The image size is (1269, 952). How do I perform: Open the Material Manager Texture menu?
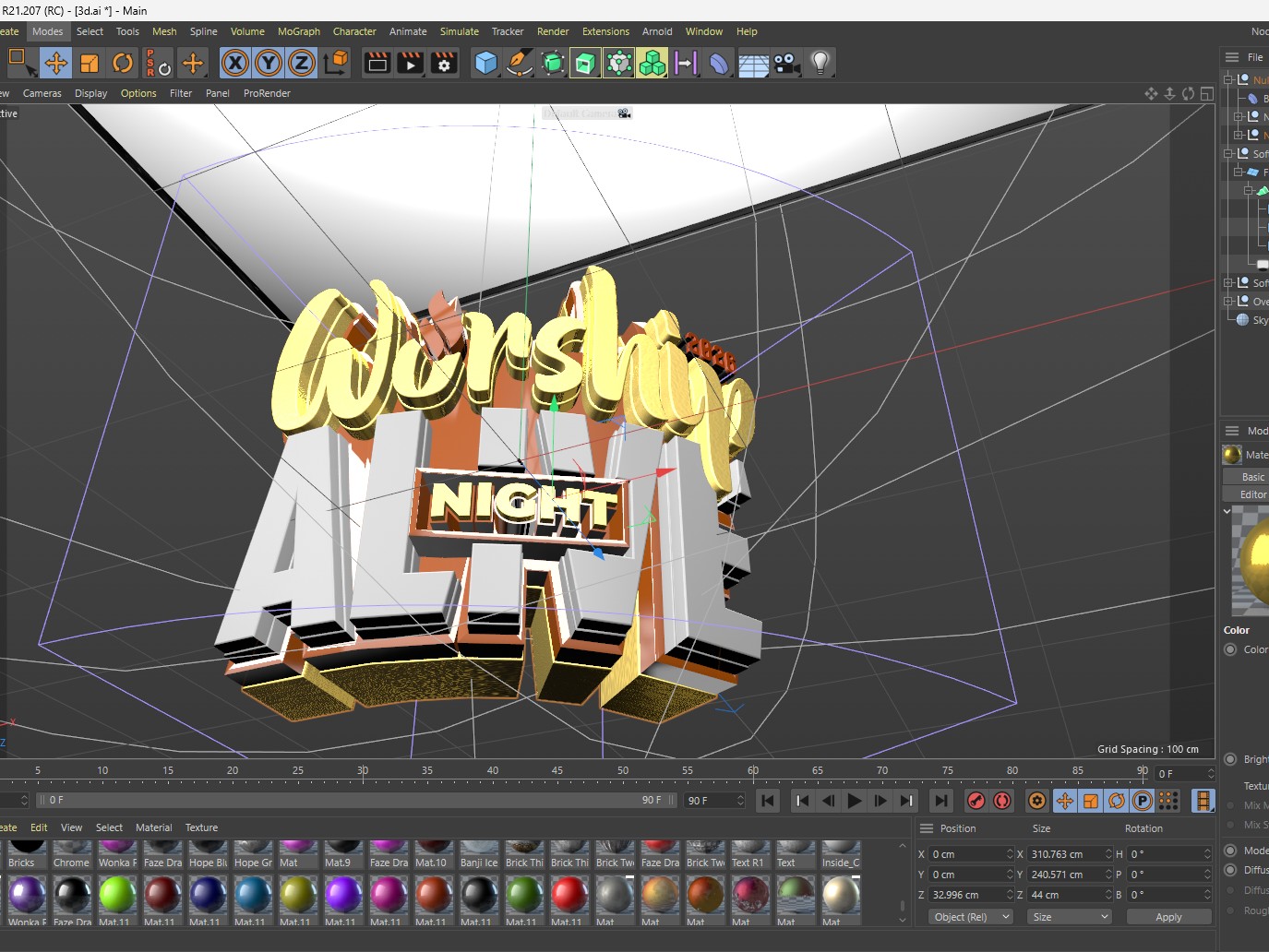[x=201, y=827]
